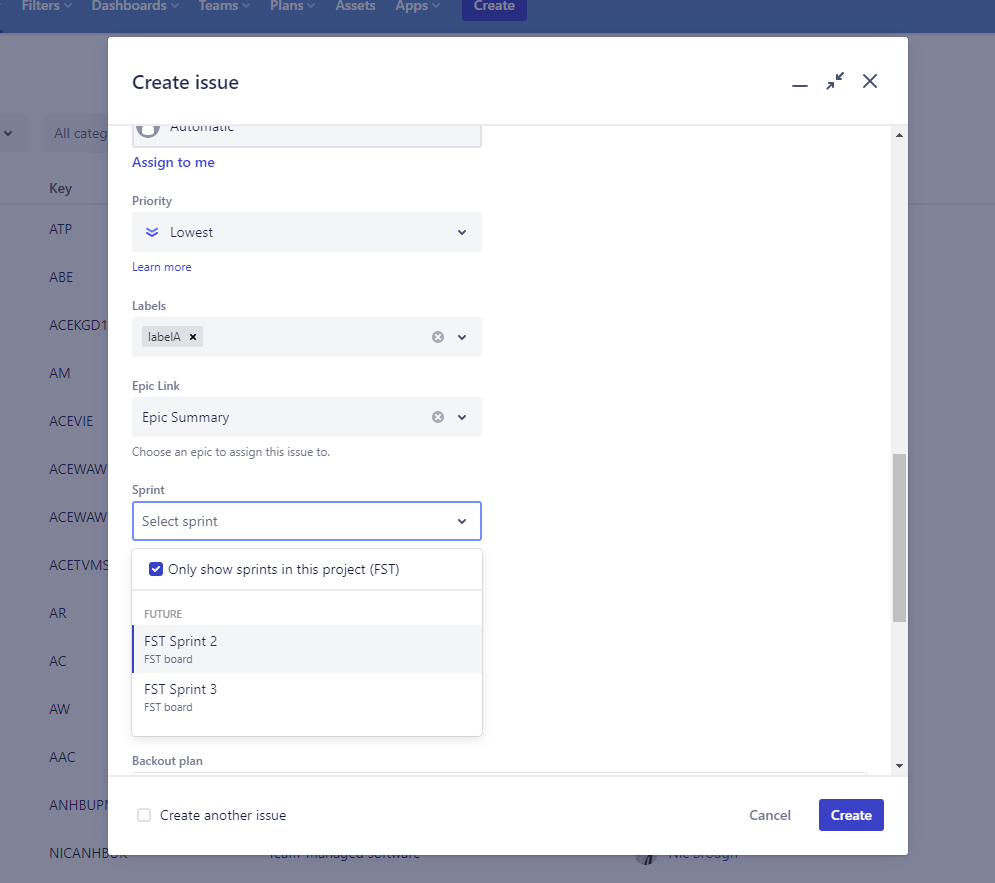This screenshot has width=995, height=883.
Task: Click Create in the top navigation
Action: [x=494, y=7]
